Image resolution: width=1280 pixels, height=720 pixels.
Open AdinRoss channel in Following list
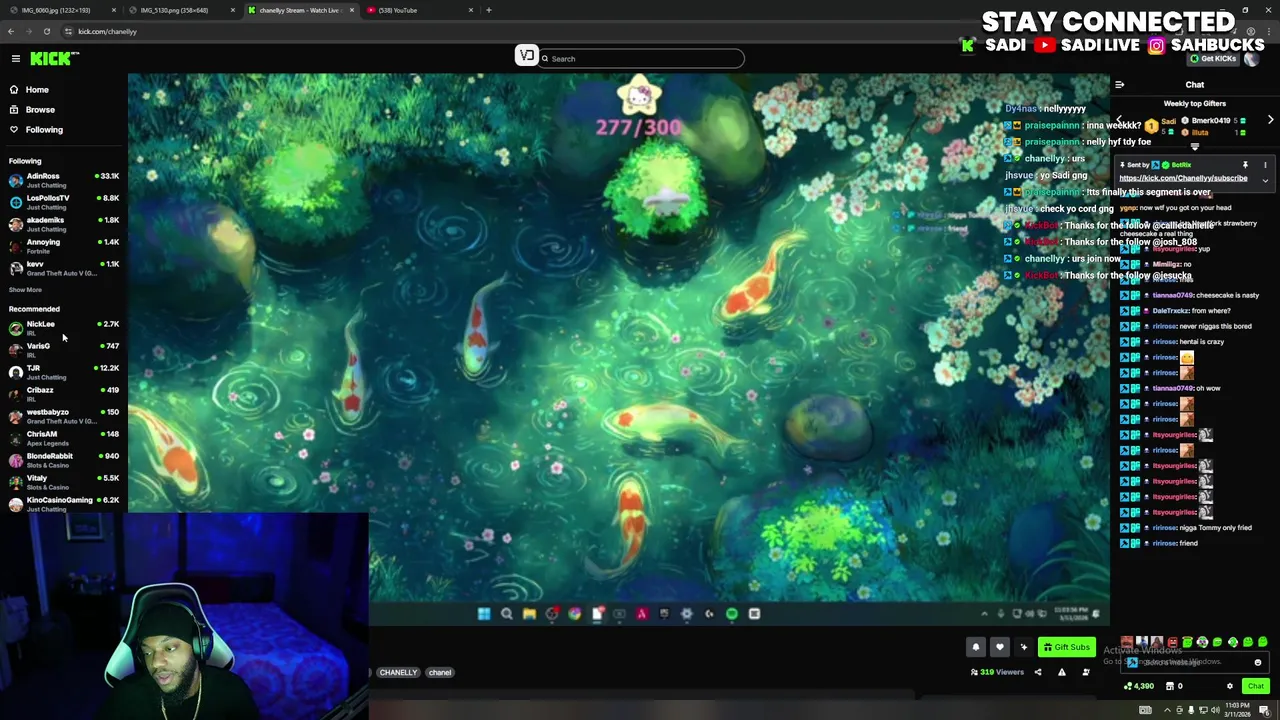[63, 180]
